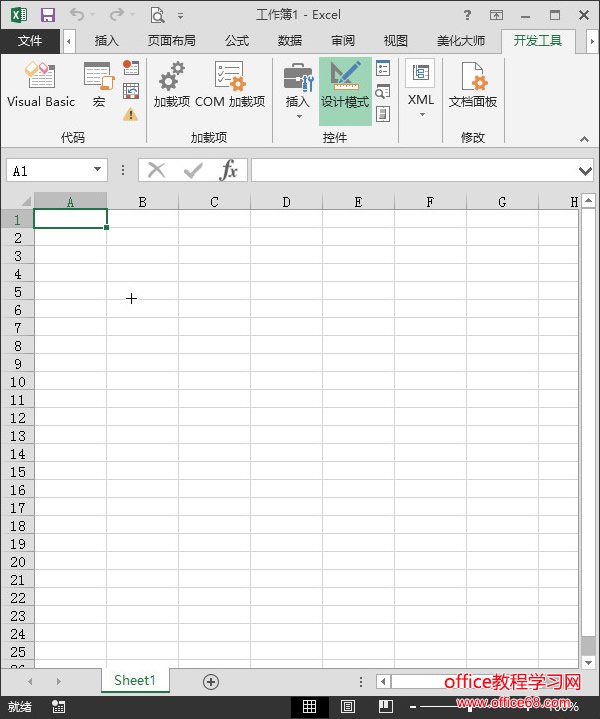The image size is (600, 719).
Task: Switch to page layout view in status bar
Action: pos(347,707)
